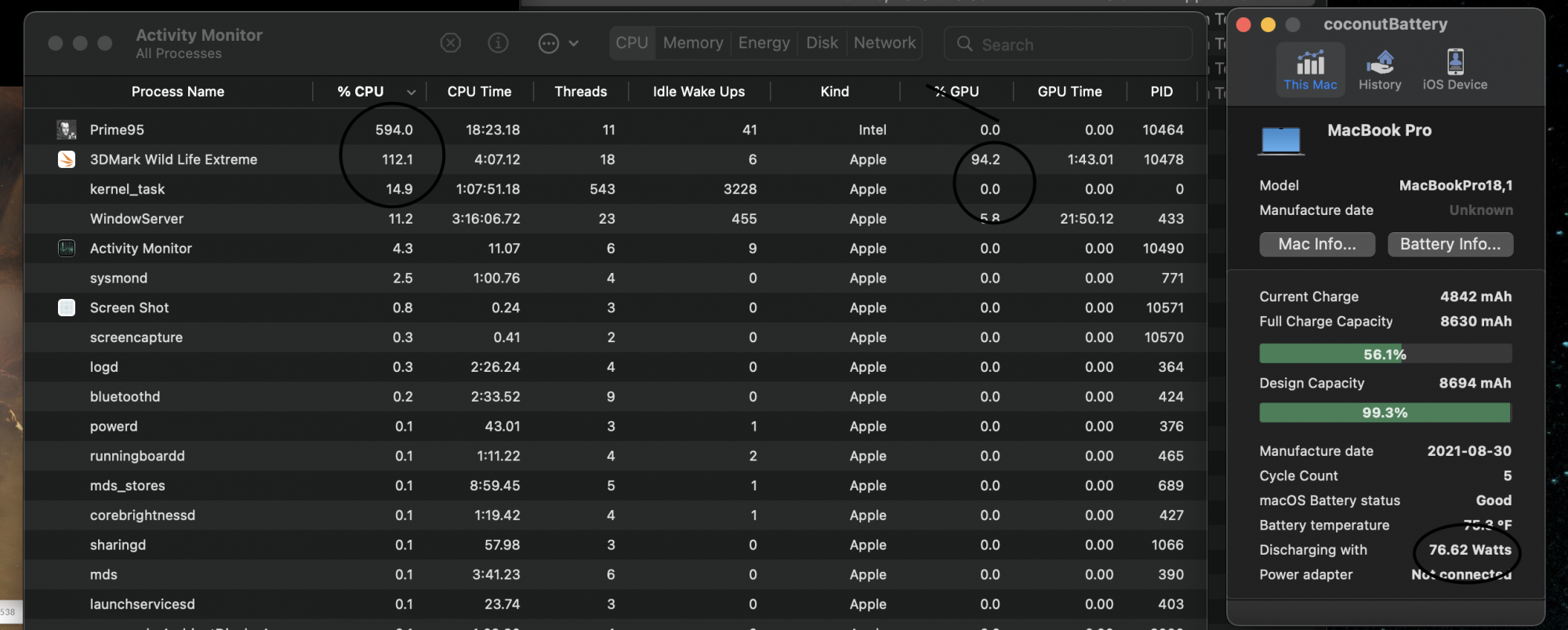This screenshot has height=630, width=1568.
Task: Click the 2021-08-30 manufacture date value
Action: coord(1469,451)
